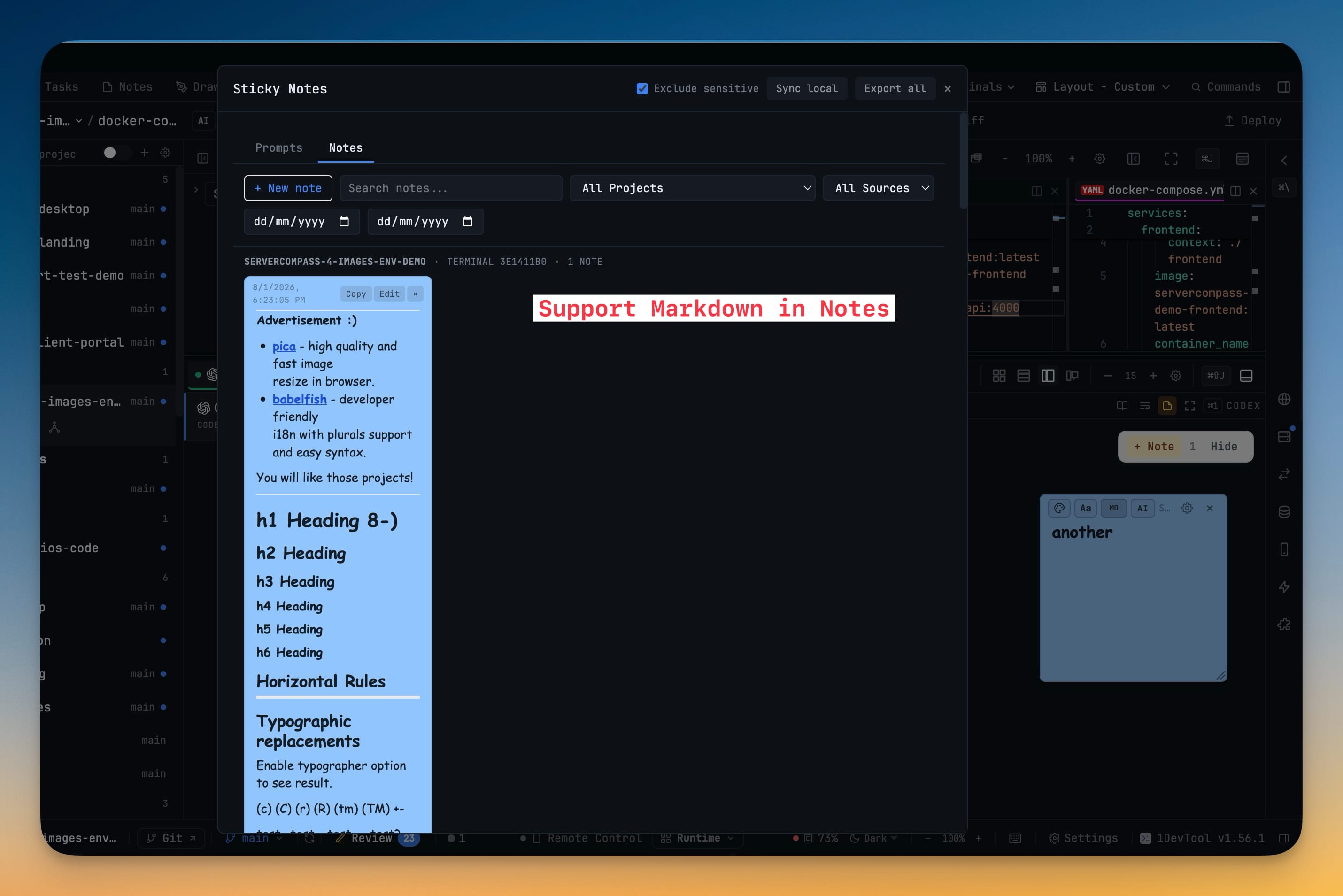
Task: Open the color palette on the "another" sticky note
Action: 1059,508
